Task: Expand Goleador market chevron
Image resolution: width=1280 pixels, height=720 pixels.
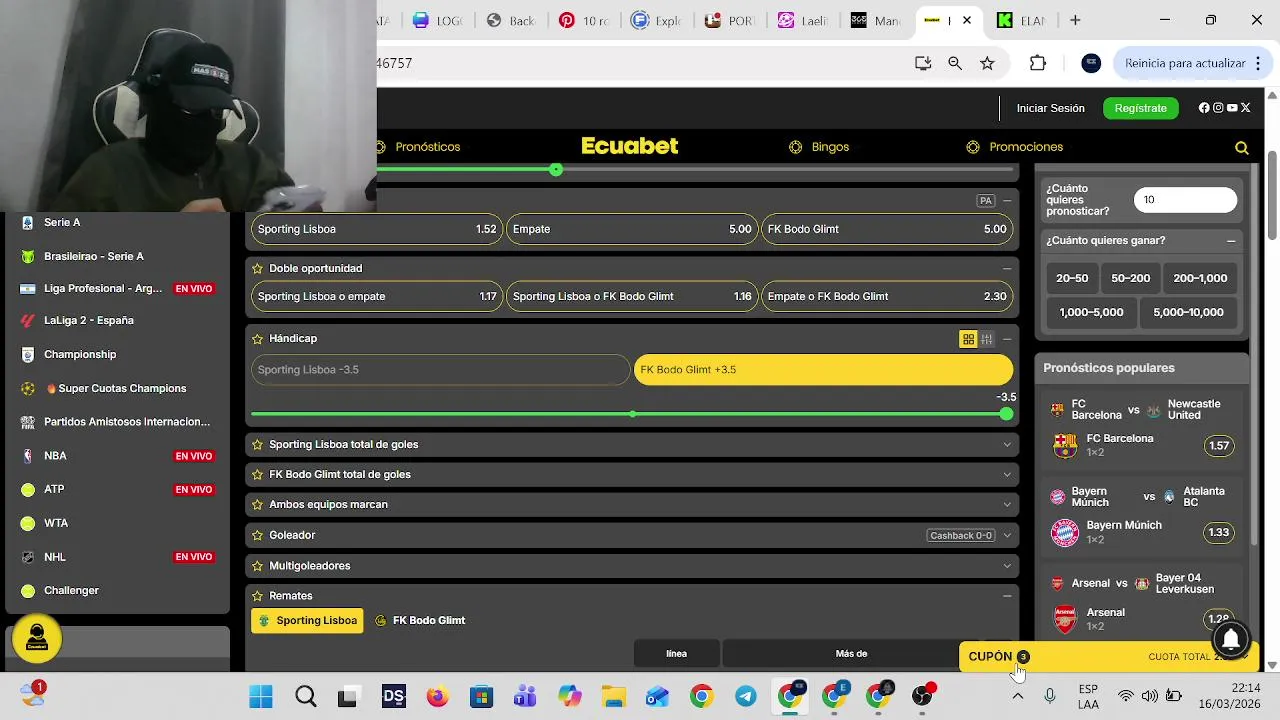Action: (x=1007, y=535)
